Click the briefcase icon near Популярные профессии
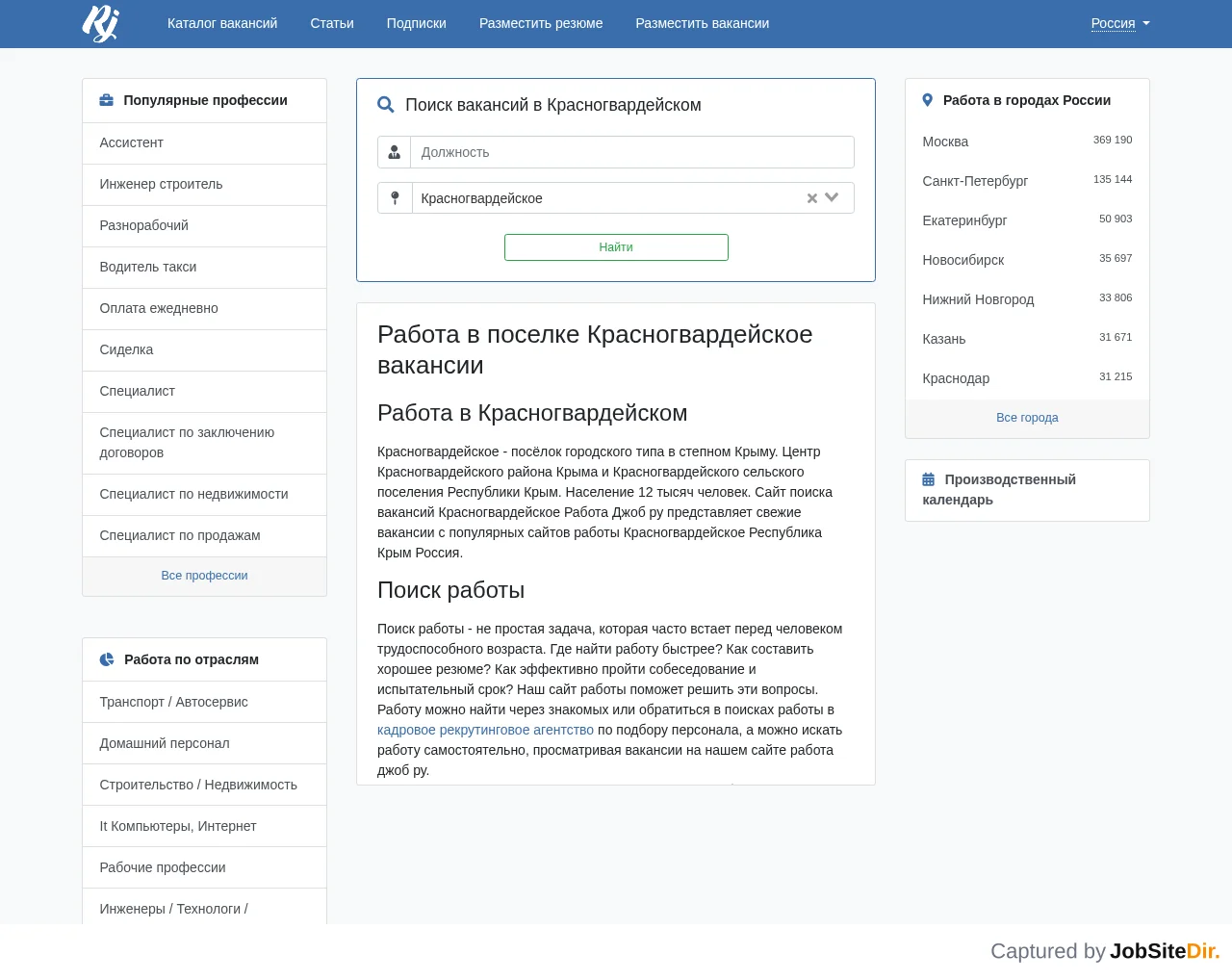Screen dimensions: 1232x980 coord(107,100)
